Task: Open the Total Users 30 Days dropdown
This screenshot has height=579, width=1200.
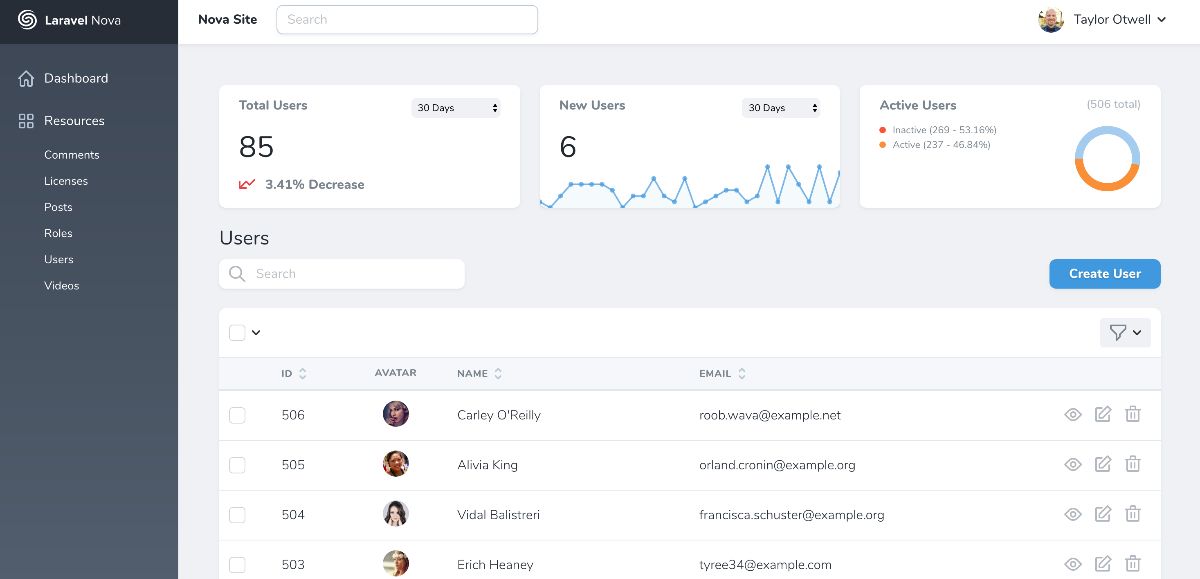Action: 456,108
